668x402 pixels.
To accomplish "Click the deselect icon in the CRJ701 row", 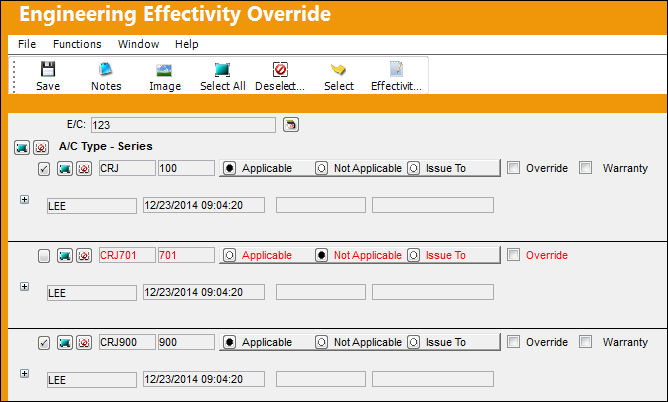I will (84, 256).
